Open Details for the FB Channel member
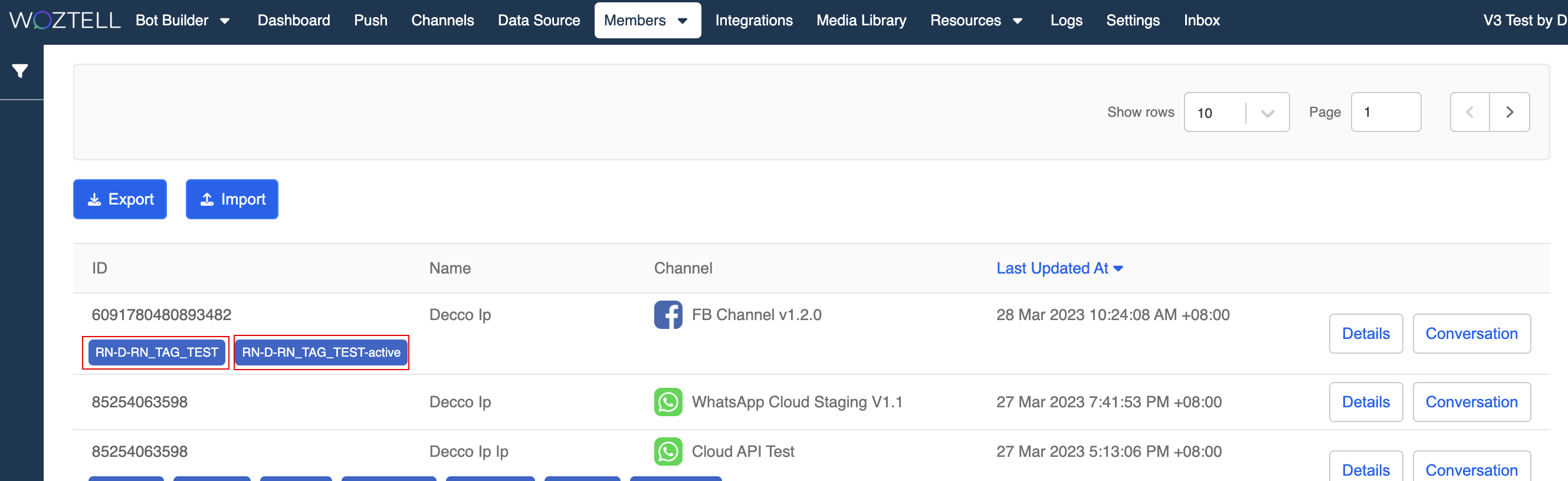 tap(1365, 333)
